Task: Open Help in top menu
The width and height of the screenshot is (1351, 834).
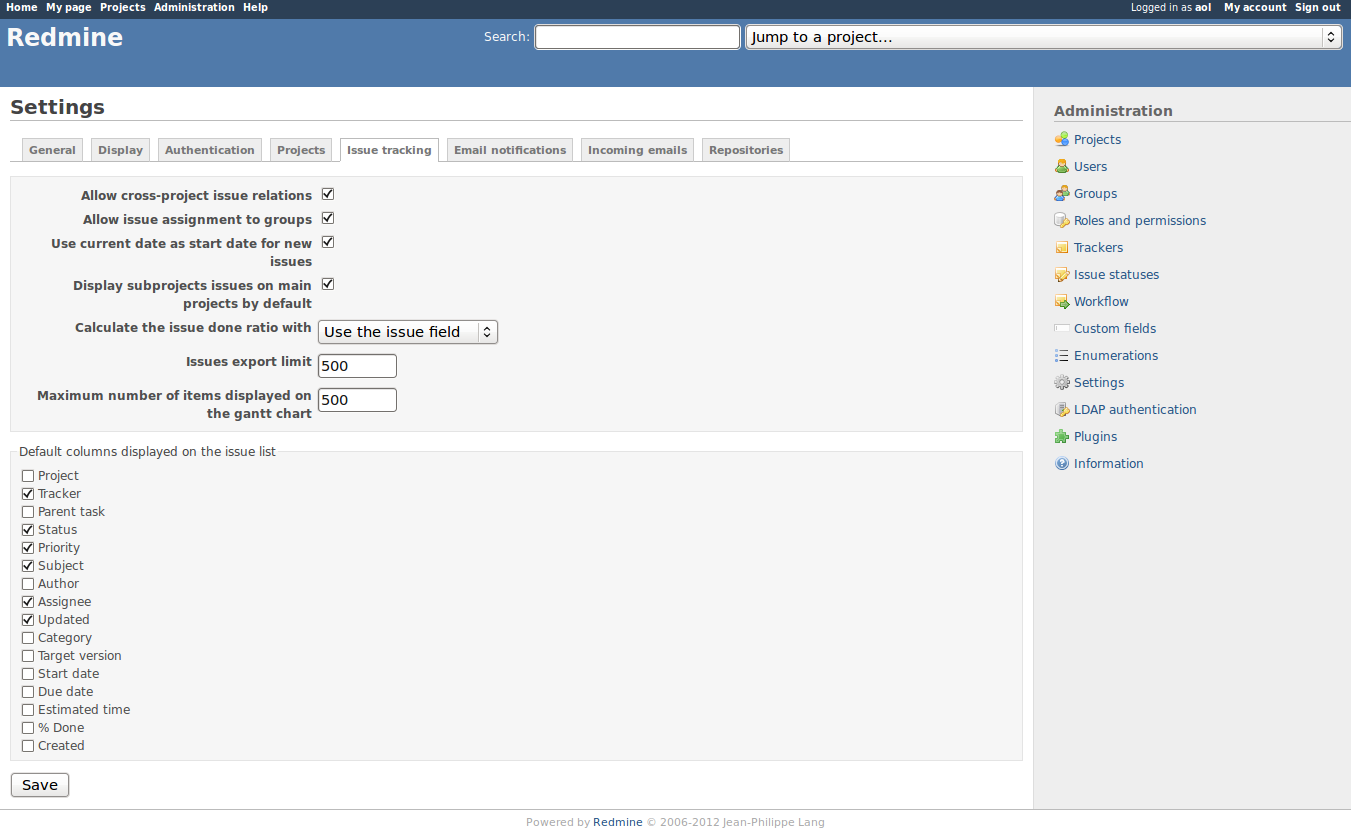Action: 255,7
